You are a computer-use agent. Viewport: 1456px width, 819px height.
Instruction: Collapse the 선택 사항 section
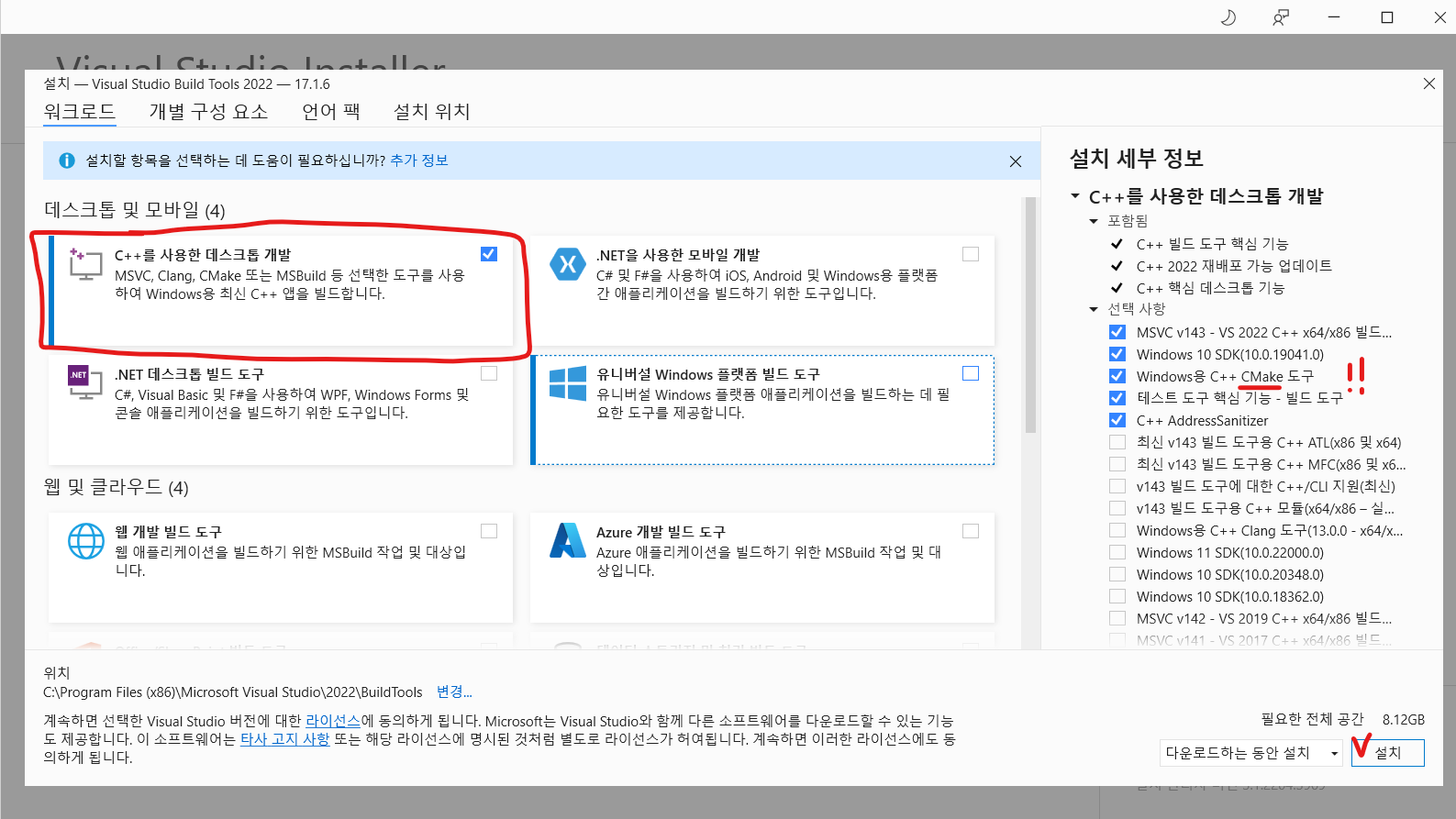[1094, 309]
